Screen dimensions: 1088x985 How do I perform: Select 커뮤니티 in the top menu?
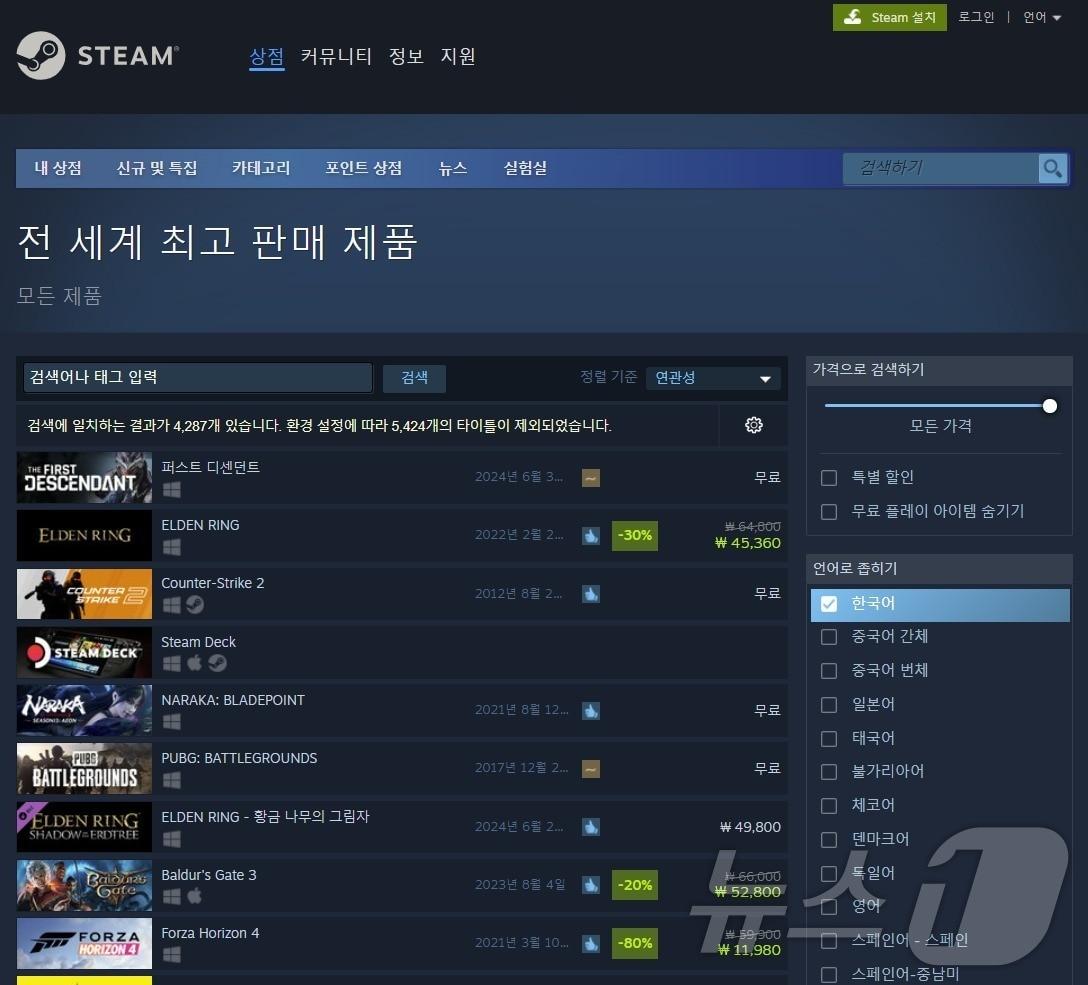(x=336, y=57)
